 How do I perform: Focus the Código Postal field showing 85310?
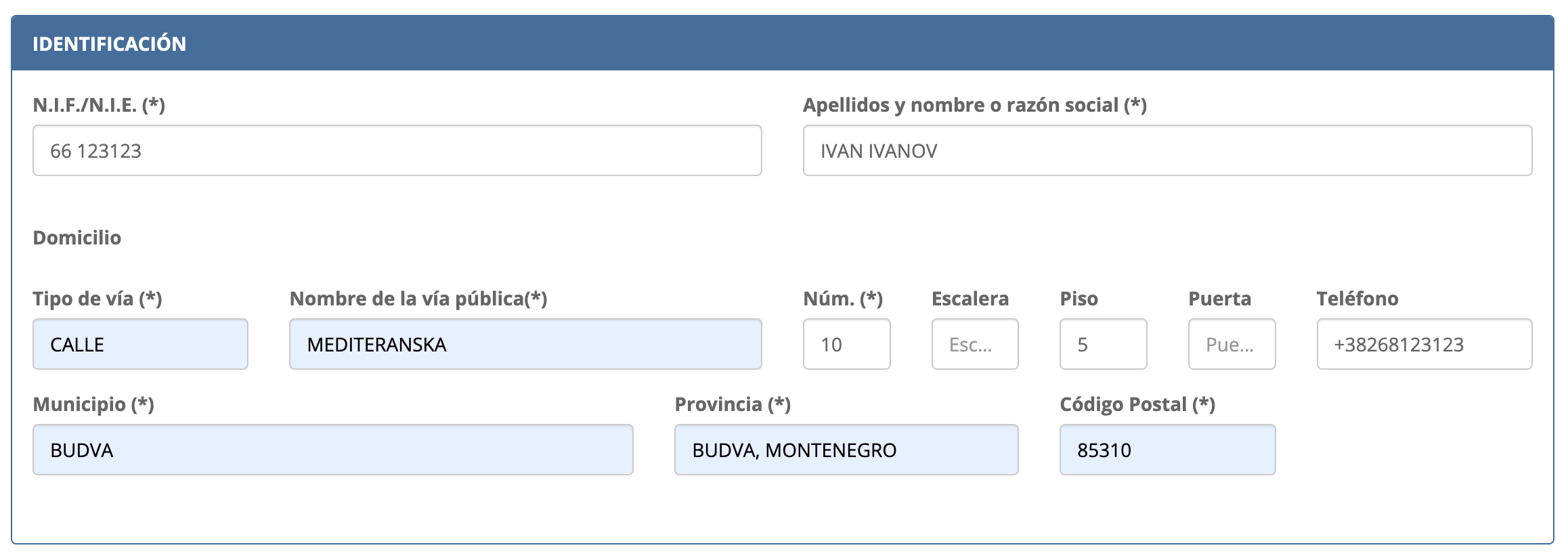[x=1167, y=450]
